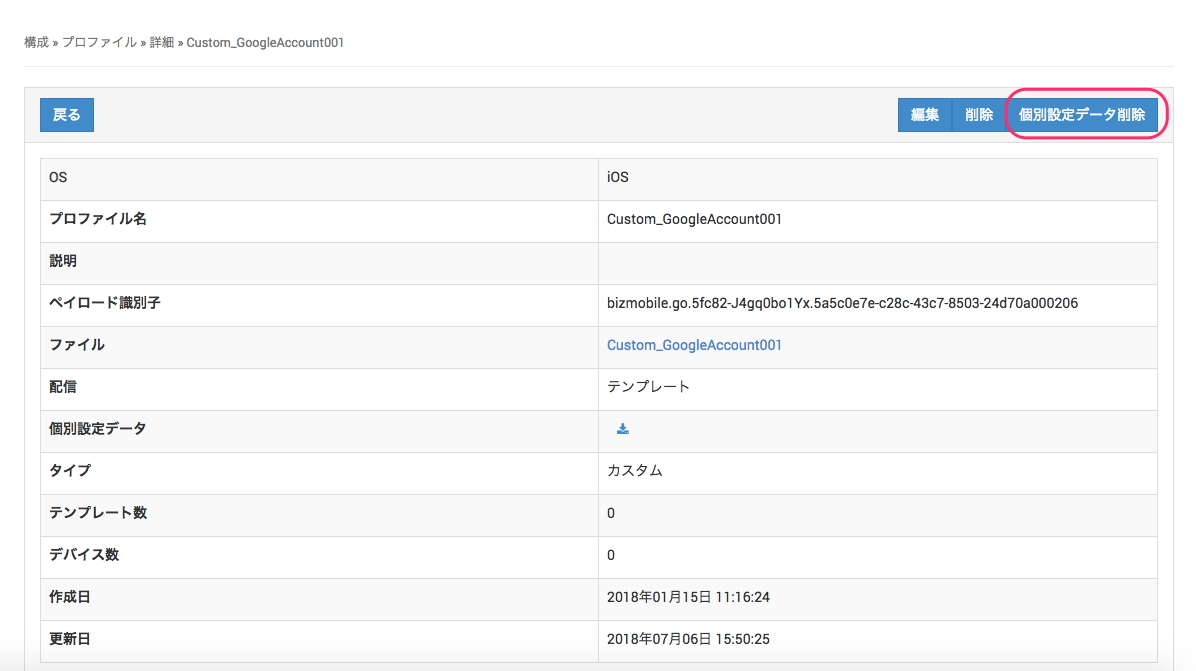Navigate to プロファイル in the breadcrumb
Image resolution: width=1196 pixels, height=671 pixels.
pyautogui.click(x=99, y=43)
